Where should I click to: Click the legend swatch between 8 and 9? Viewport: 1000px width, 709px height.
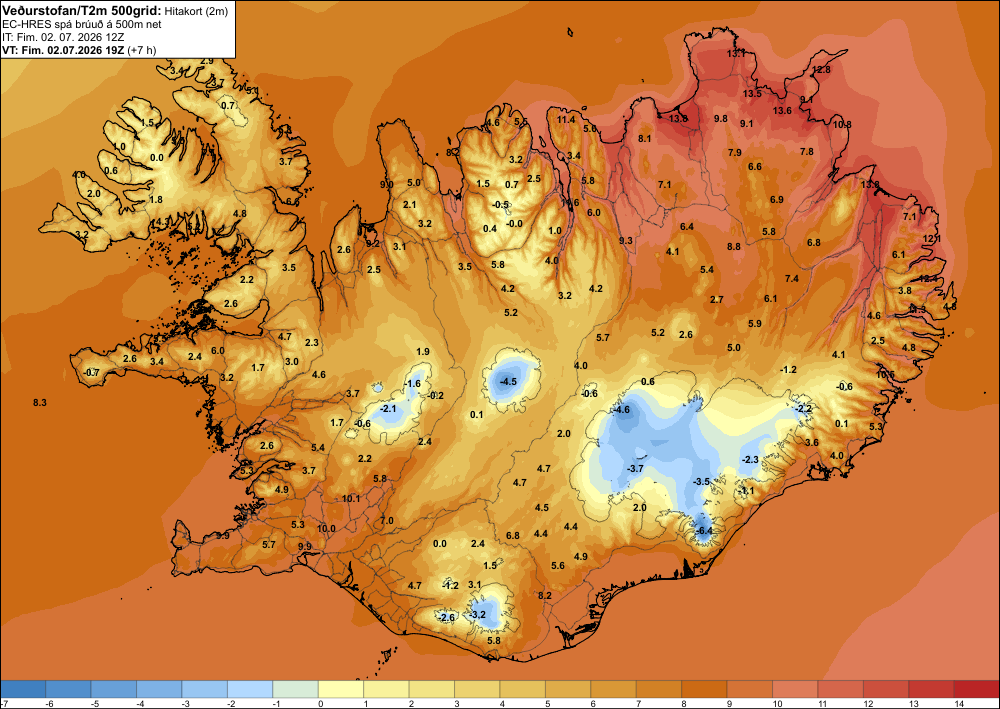704,689
